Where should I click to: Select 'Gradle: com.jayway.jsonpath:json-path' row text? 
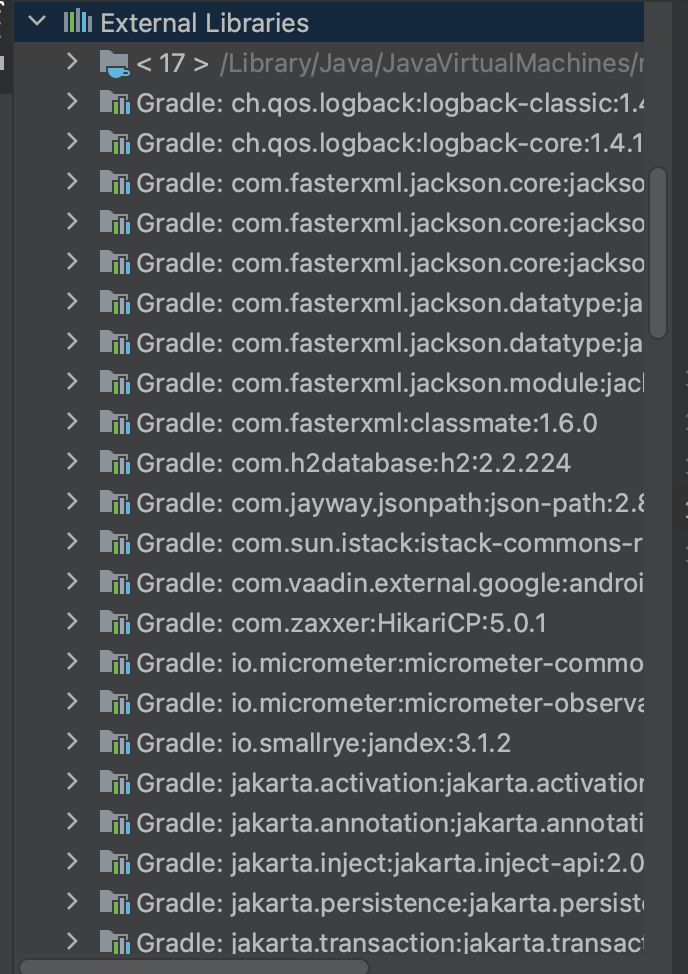pos(390,503)
